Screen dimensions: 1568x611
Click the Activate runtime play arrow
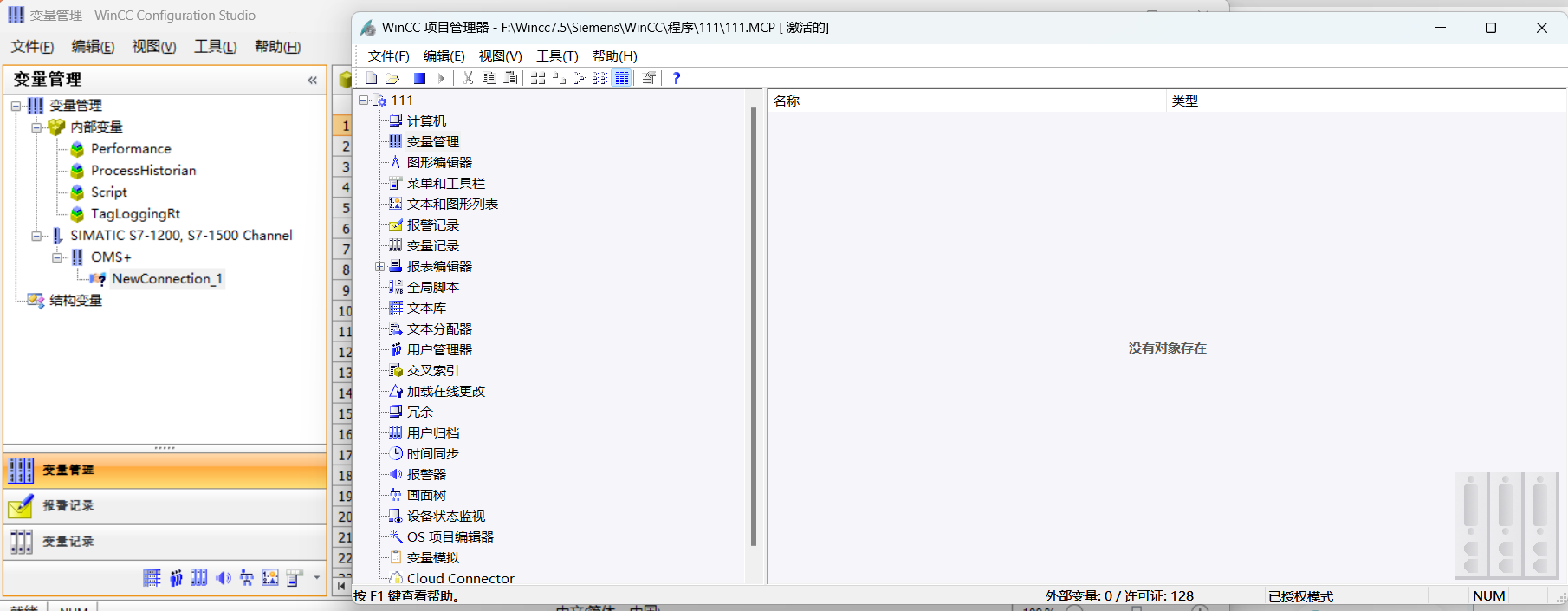tap(441, 78)
